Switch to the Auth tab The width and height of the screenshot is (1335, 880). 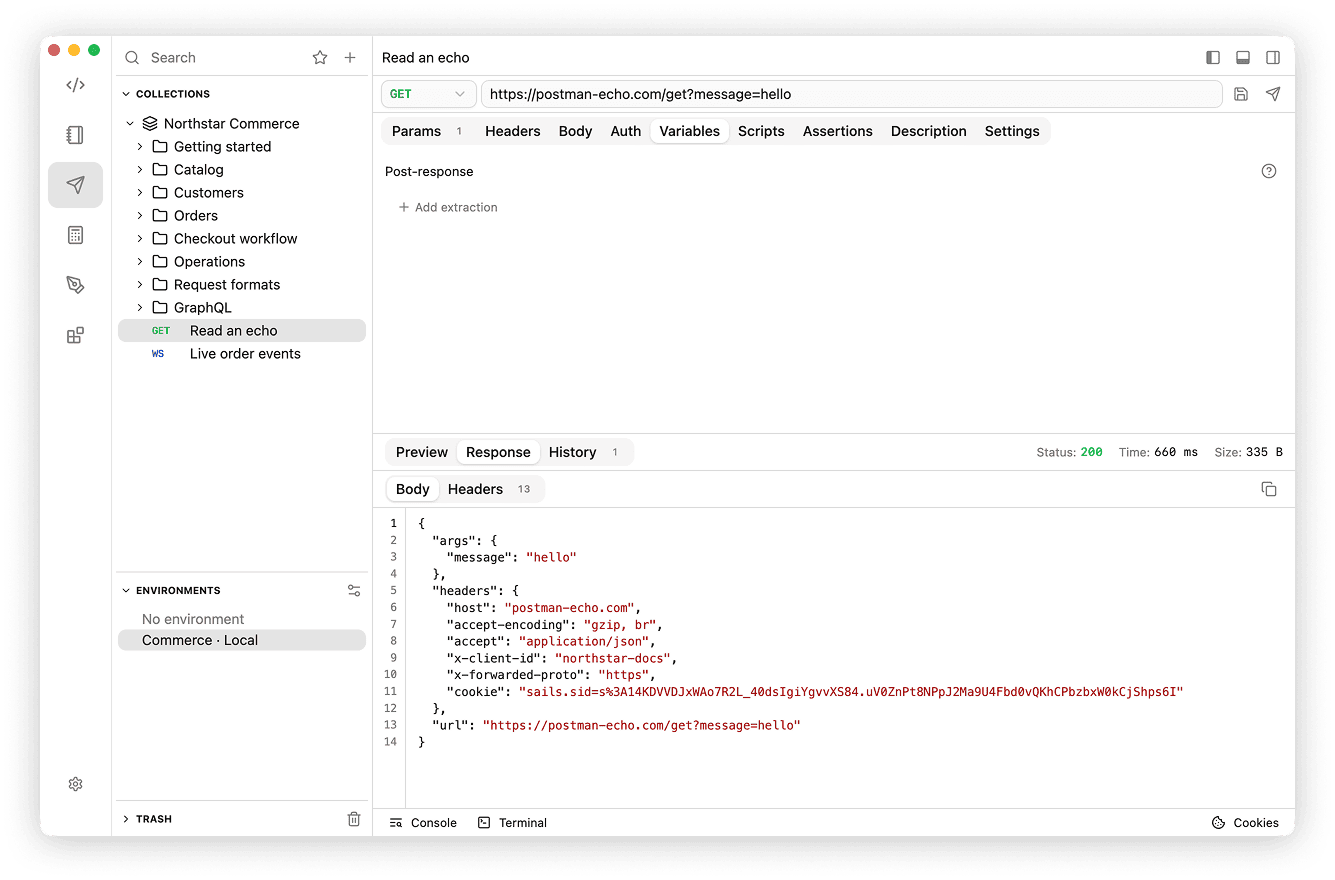pyautogui.click(x=626, y=131)
